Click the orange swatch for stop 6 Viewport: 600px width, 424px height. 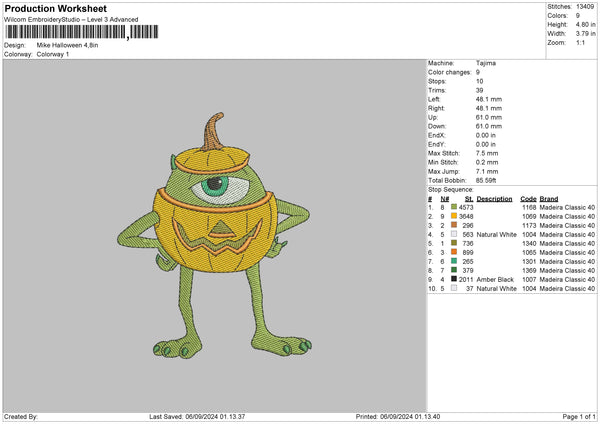pos(454,252)
